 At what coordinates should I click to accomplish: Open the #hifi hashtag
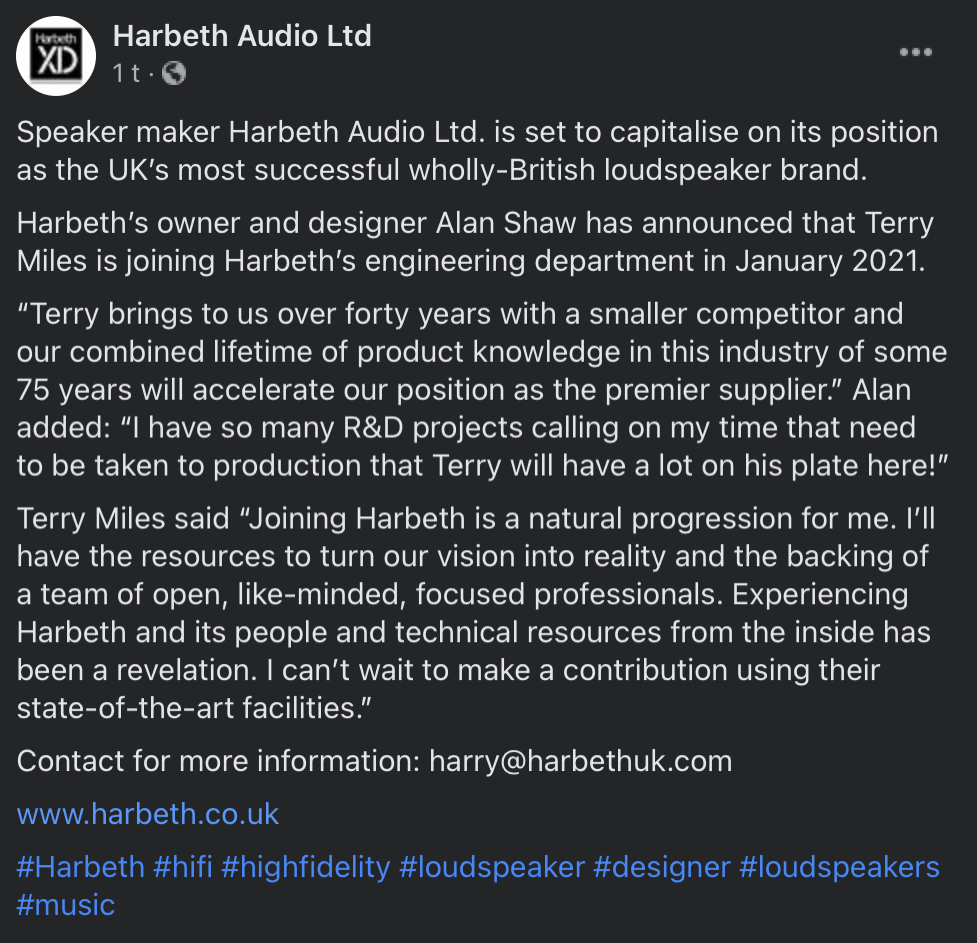183,867
